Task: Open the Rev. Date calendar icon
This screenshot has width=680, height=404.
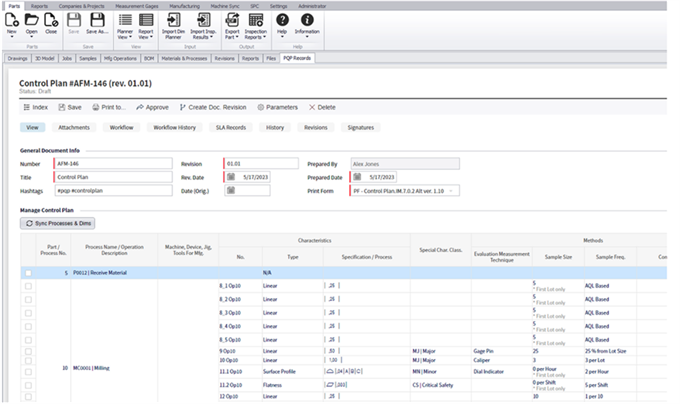Action: (x=230, y=177)
